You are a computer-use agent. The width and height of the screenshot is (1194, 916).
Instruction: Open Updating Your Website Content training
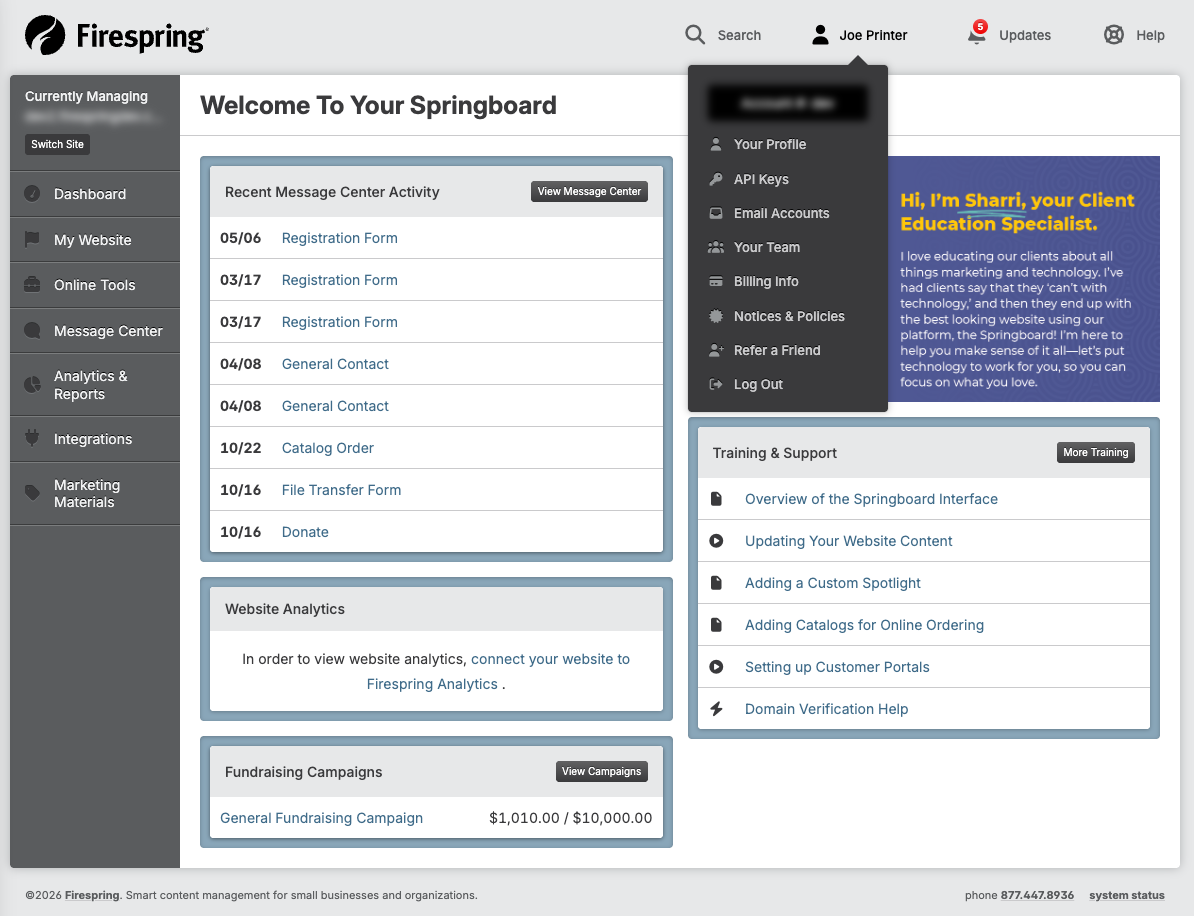[848, 541]
